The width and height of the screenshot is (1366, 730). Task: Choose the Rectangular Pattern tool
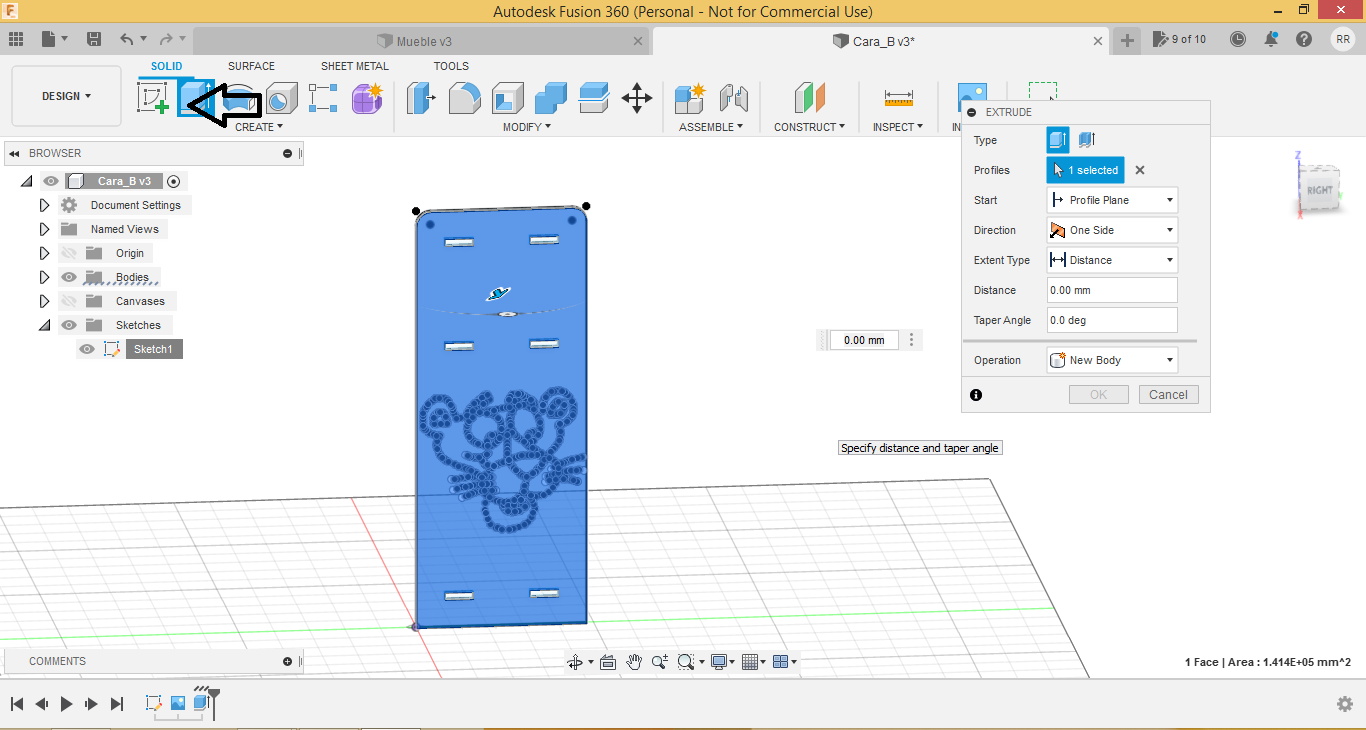323,98
